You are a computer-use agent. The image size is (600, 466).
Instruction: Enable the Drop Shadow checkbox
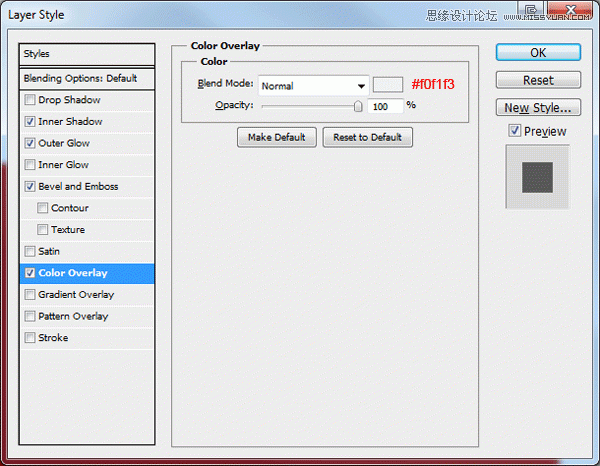pyautogui.click(x=29, y=100)
